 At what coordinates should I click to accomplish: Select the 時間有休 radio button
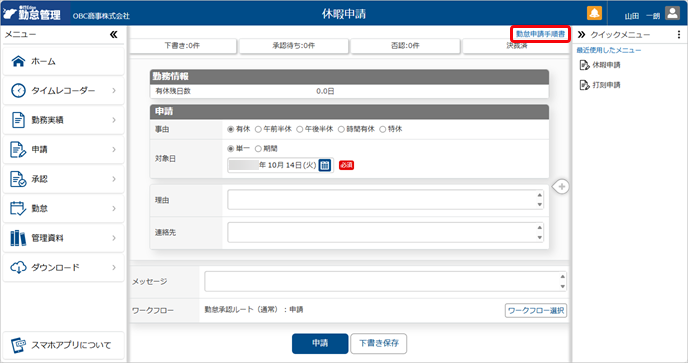point(341,129)
